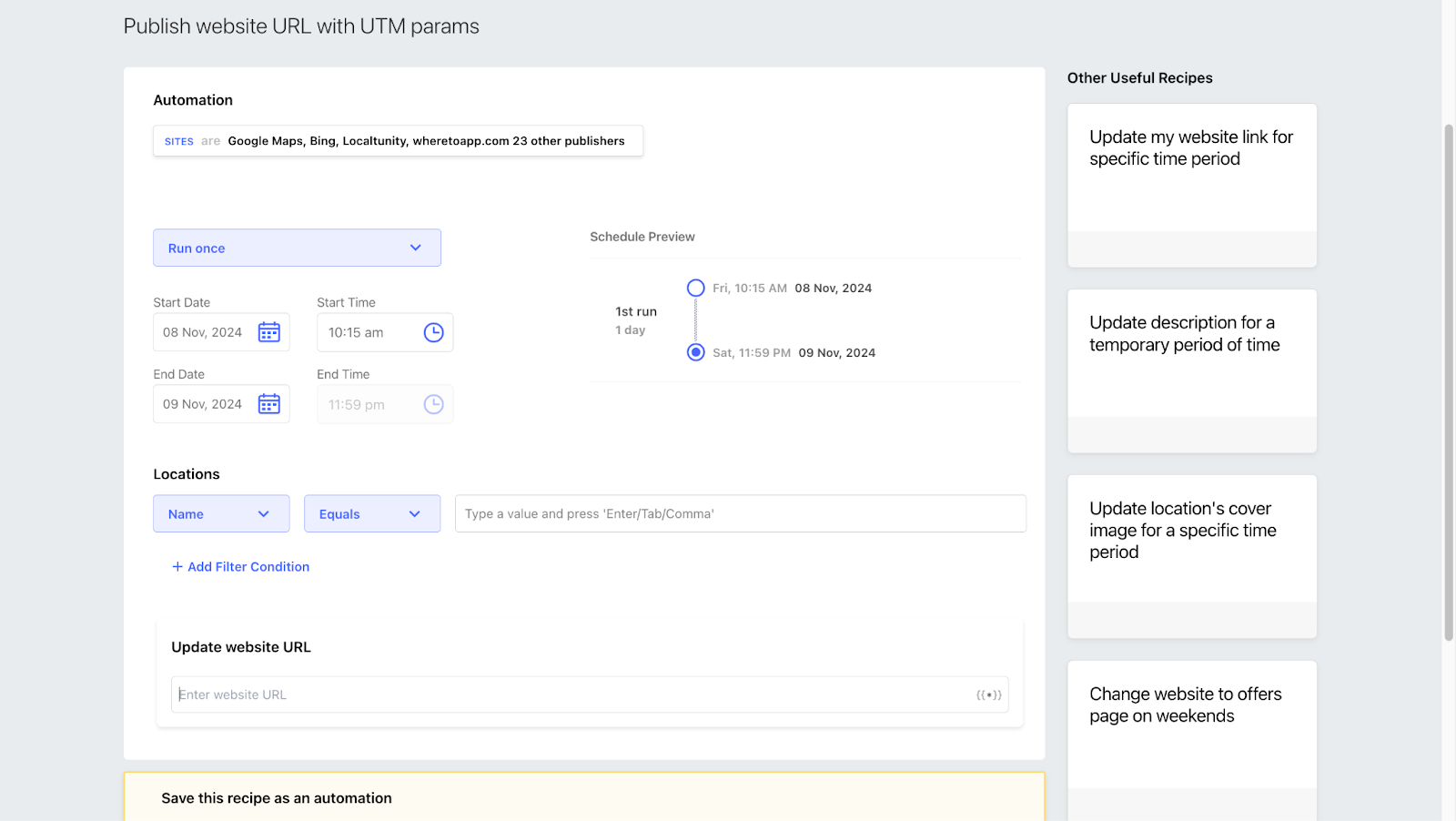Click the plus icon beside Add Filter Condition
Screen dimensions: 1456x821
pos(177,566)
